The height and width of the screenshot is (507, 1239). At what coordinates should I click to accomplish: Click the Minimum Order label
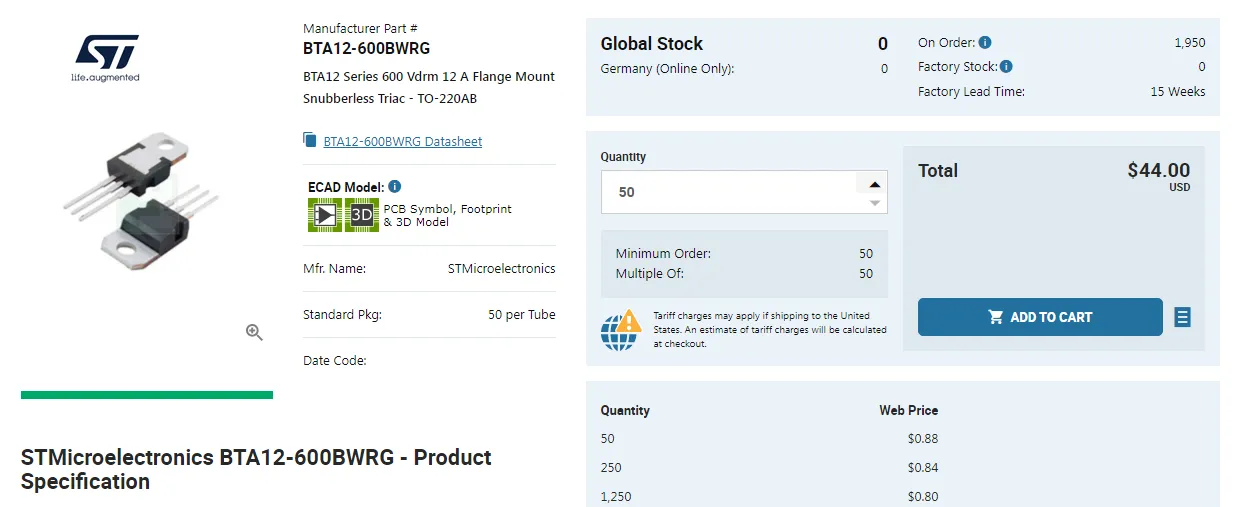click(x=663, y=253)
